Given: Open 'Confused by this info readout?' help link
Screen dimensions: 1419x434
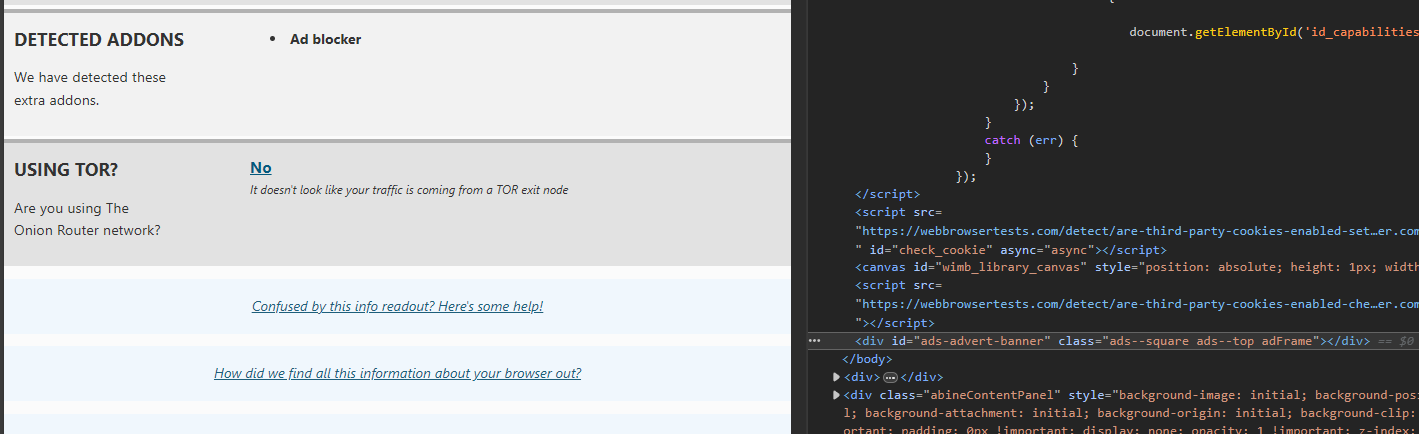Looking at the screenshot, I should coord(397,306).
